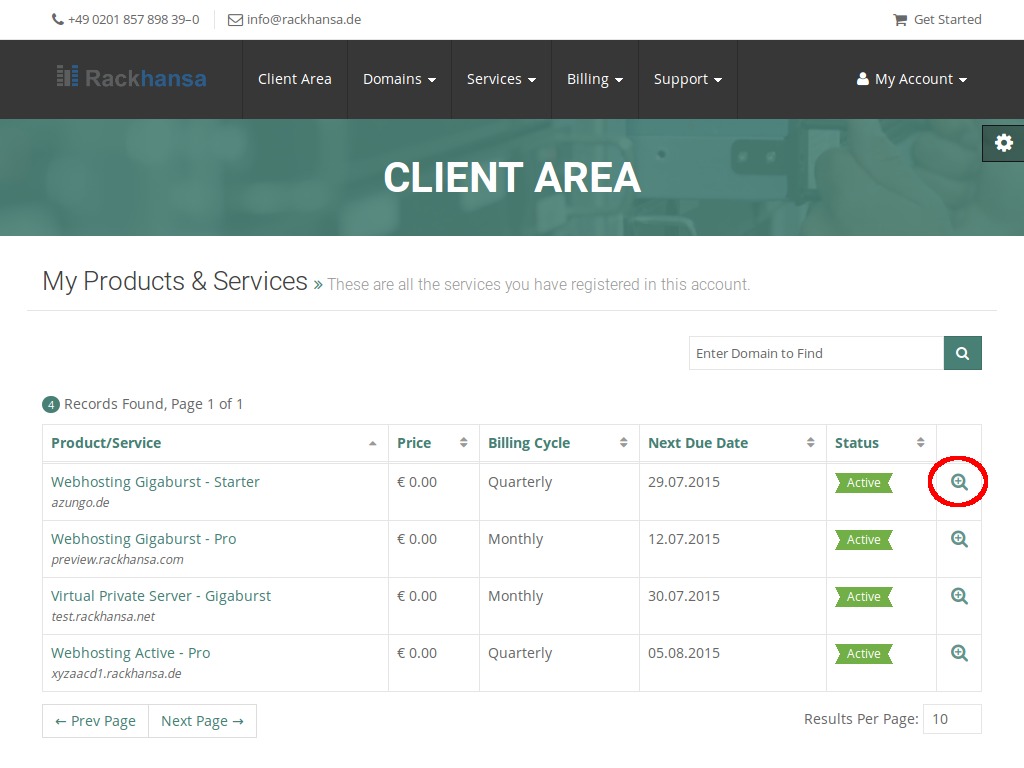Go to the Next Page button
Viewport: 1024px width, 768px height.
202,721
